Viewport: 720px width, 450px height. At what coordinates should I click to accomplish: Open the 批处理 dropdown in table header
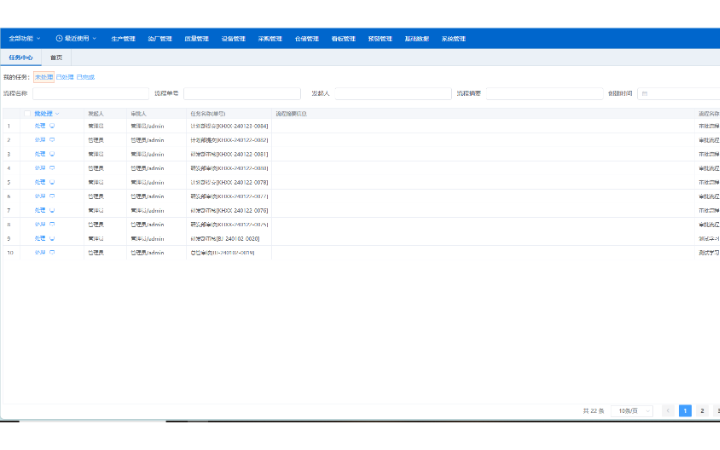tap(47, 113)
